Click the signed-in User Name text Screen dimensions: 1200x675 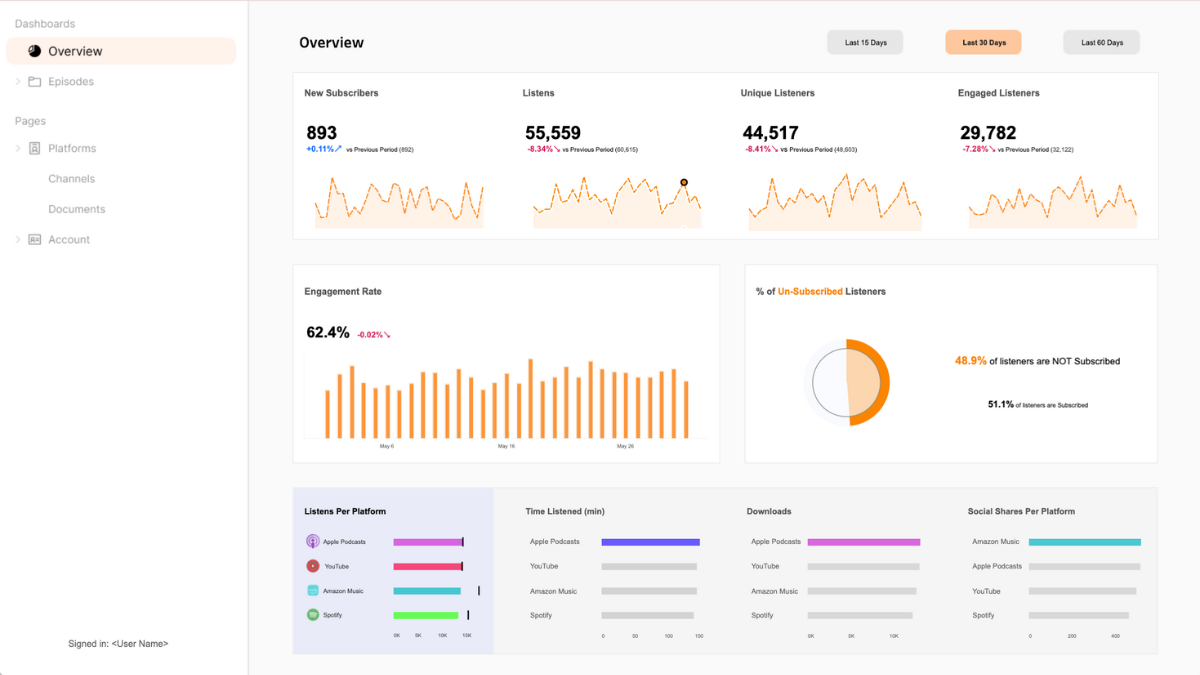(x=118, y=644)
